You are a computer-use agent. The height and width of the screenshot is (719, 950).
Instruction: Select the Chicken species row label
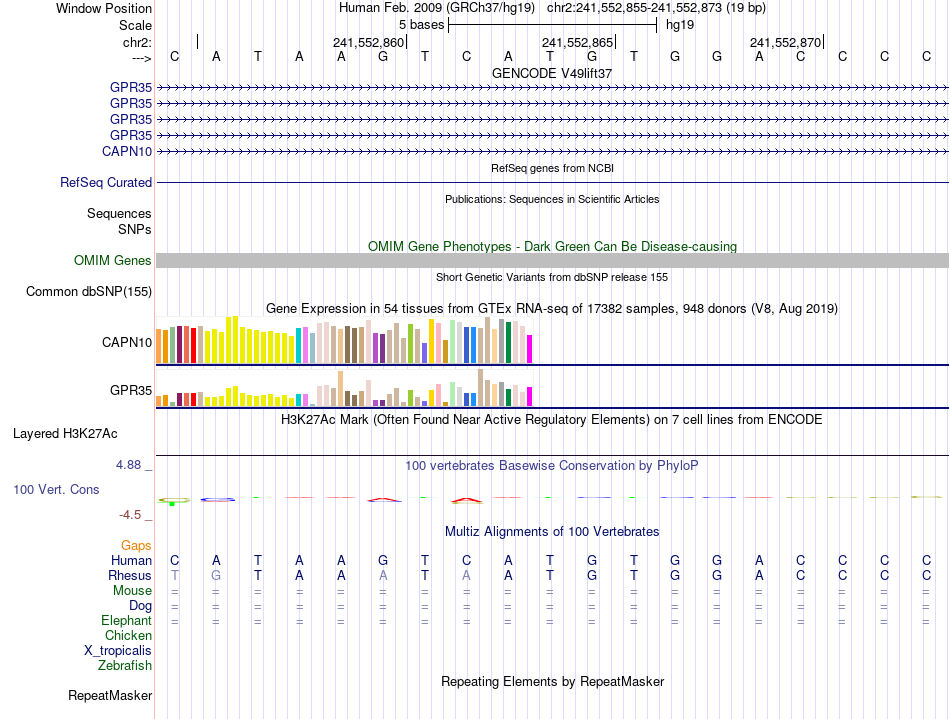click(x=128, y=635)
